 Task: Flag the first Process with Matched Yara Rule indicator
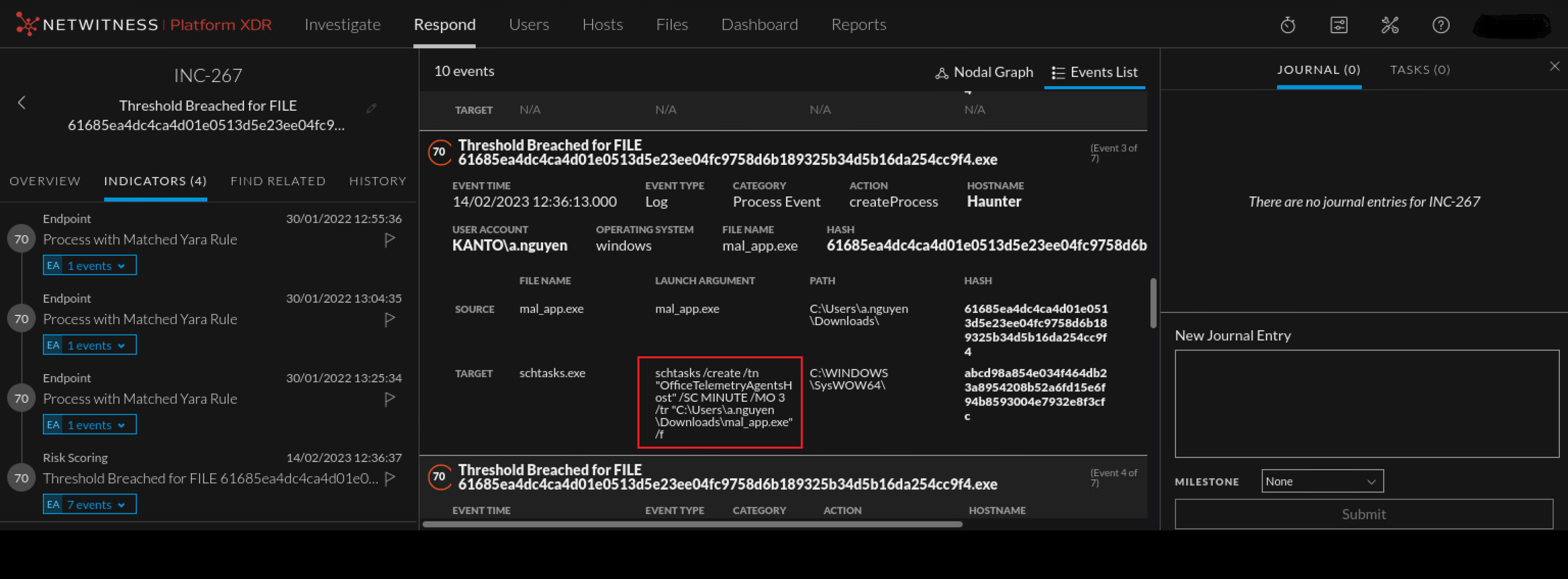point(390,240)
